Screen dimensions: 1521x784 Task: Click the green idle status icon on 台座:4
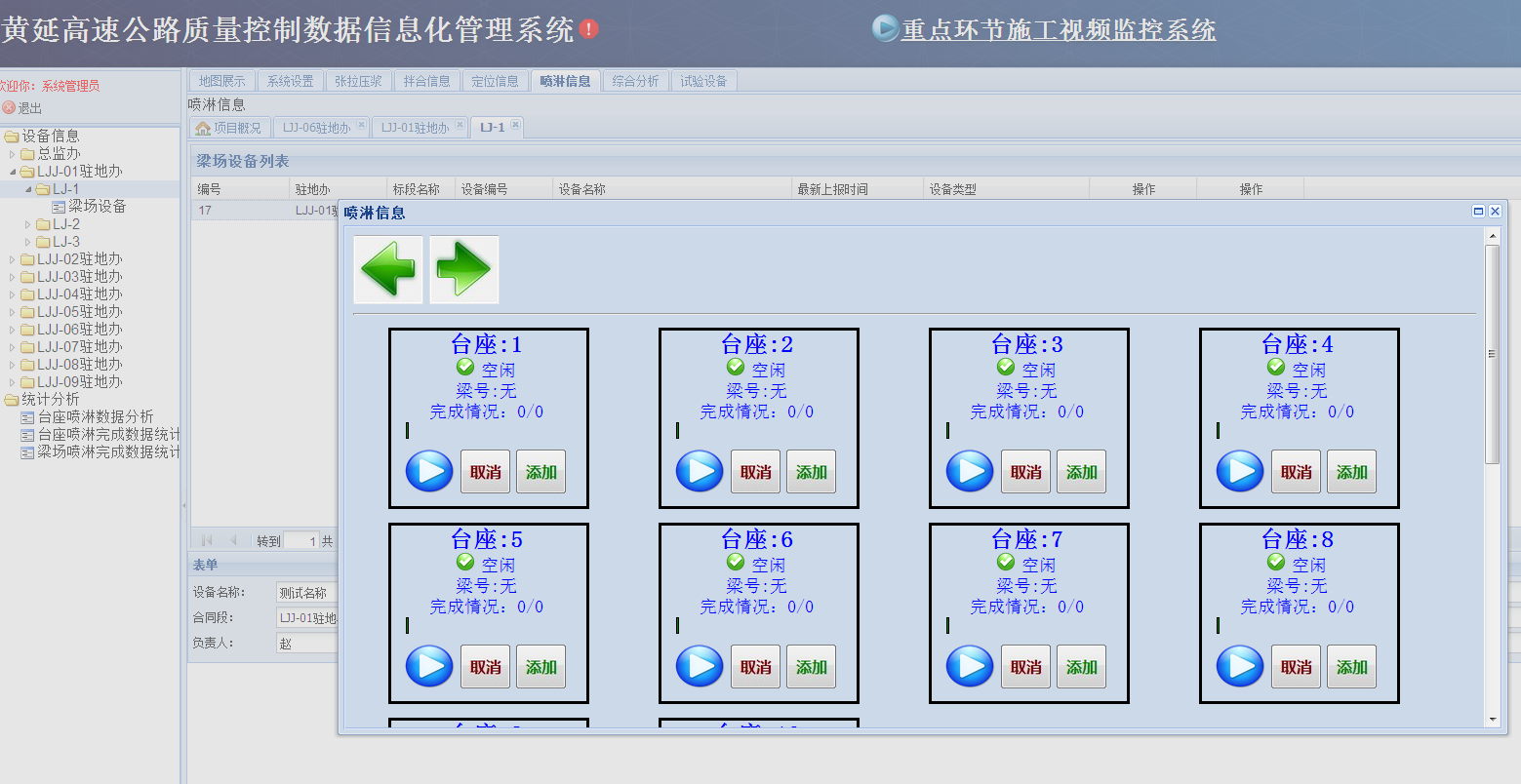click(x=1276, y=367)
